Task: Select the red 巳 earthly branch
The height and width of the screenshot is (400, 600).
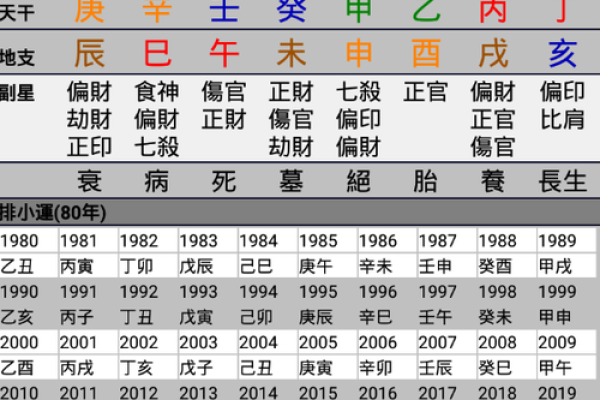Action: (157, 53)
